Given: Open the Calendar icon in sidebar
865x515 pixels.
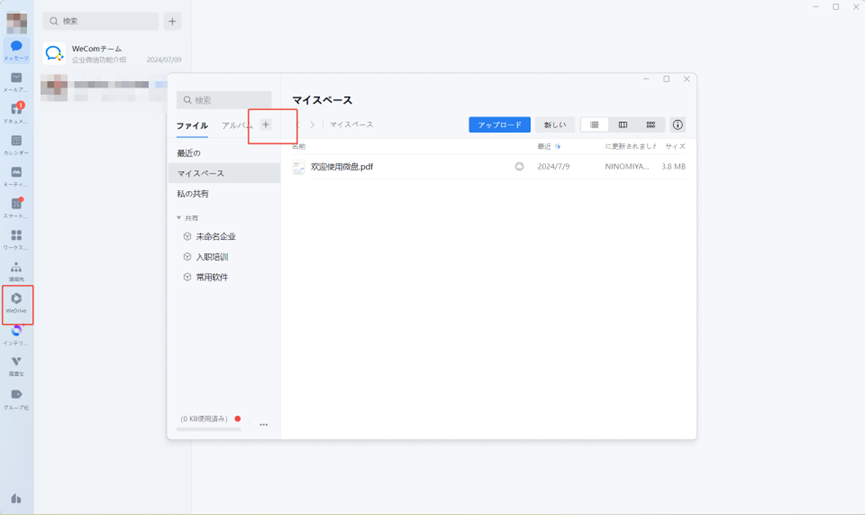Looking at the screenshot, I should pyautogui.click(x=16, y=144).
